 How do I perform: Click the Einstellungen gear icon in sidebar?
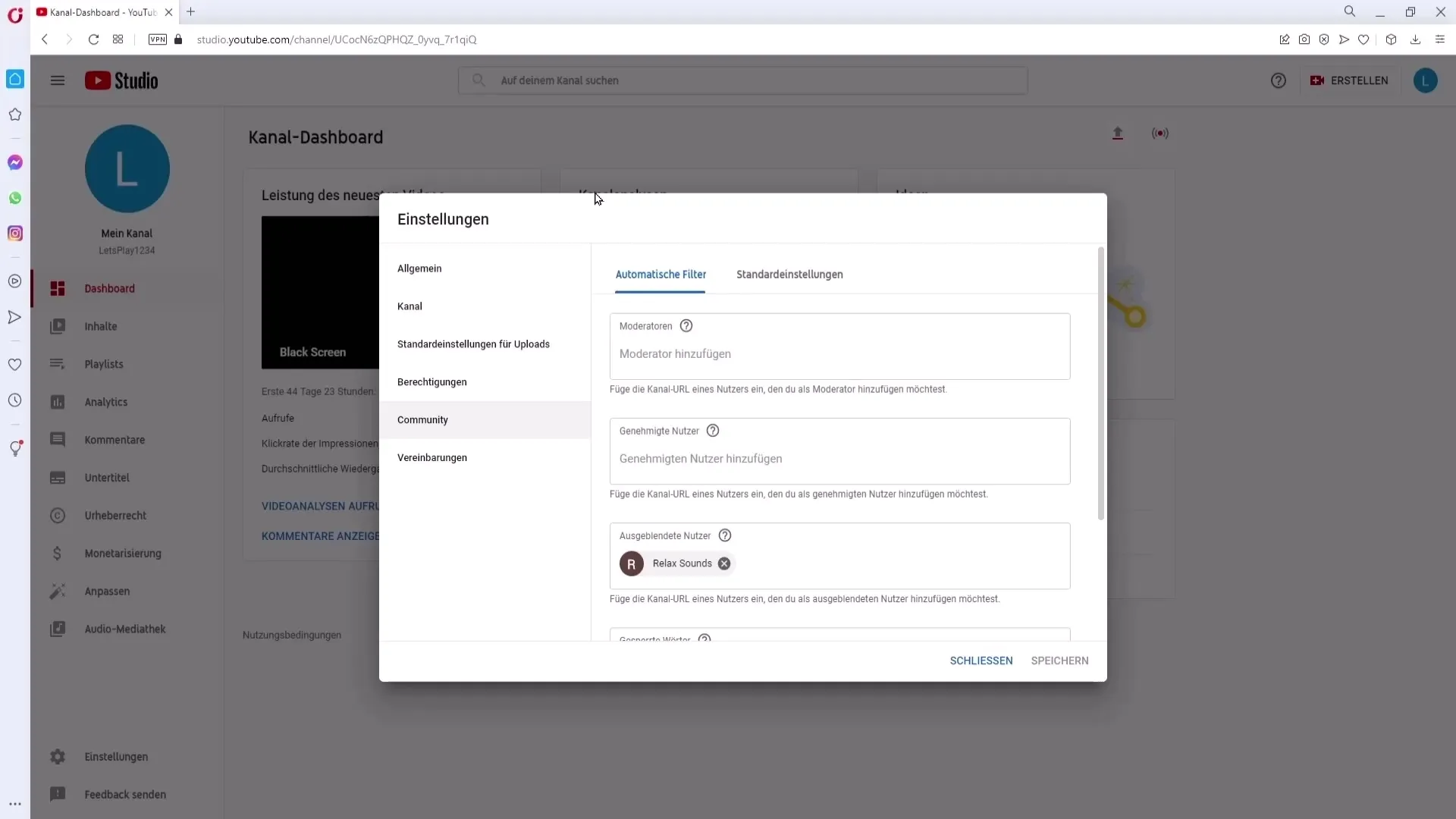click(x=58, y=757)
